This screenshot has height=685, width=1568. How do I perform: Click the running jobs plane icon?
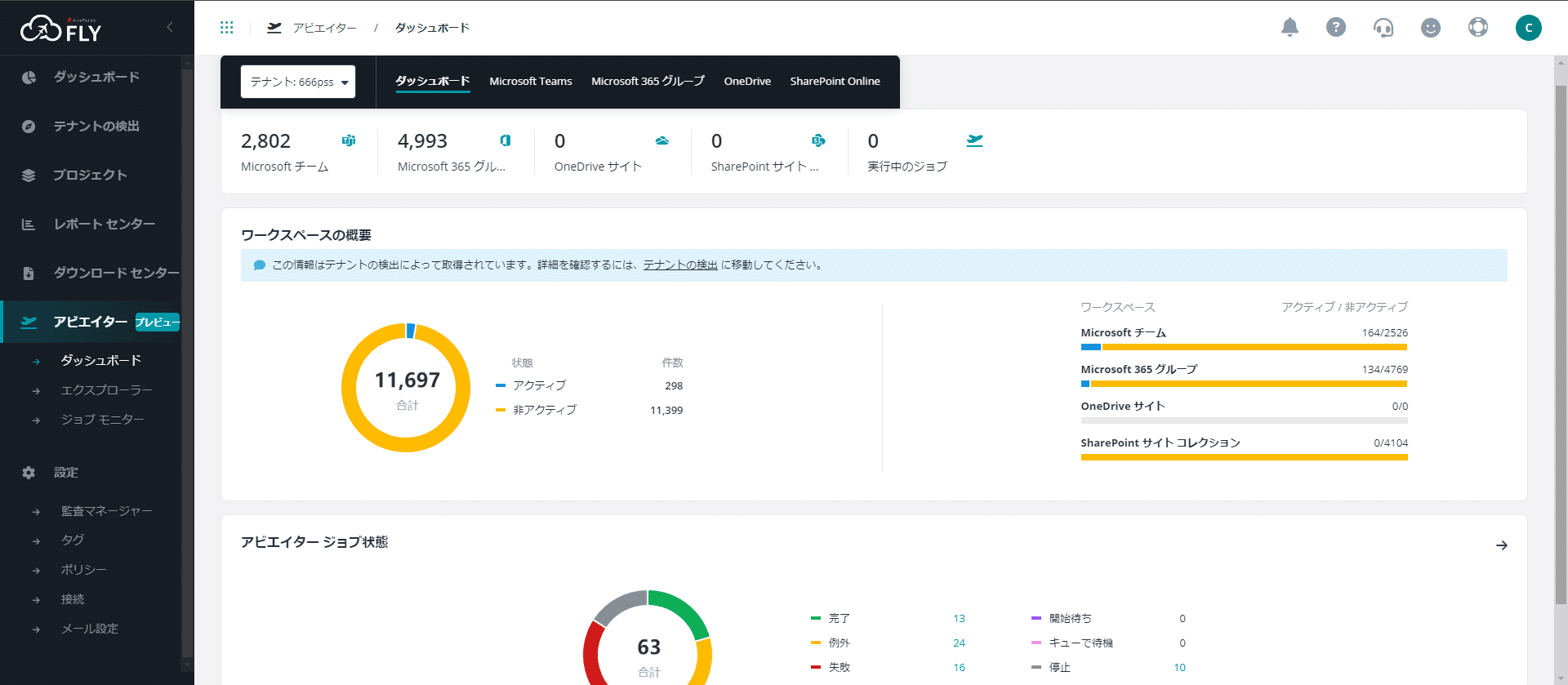point(975,140)
